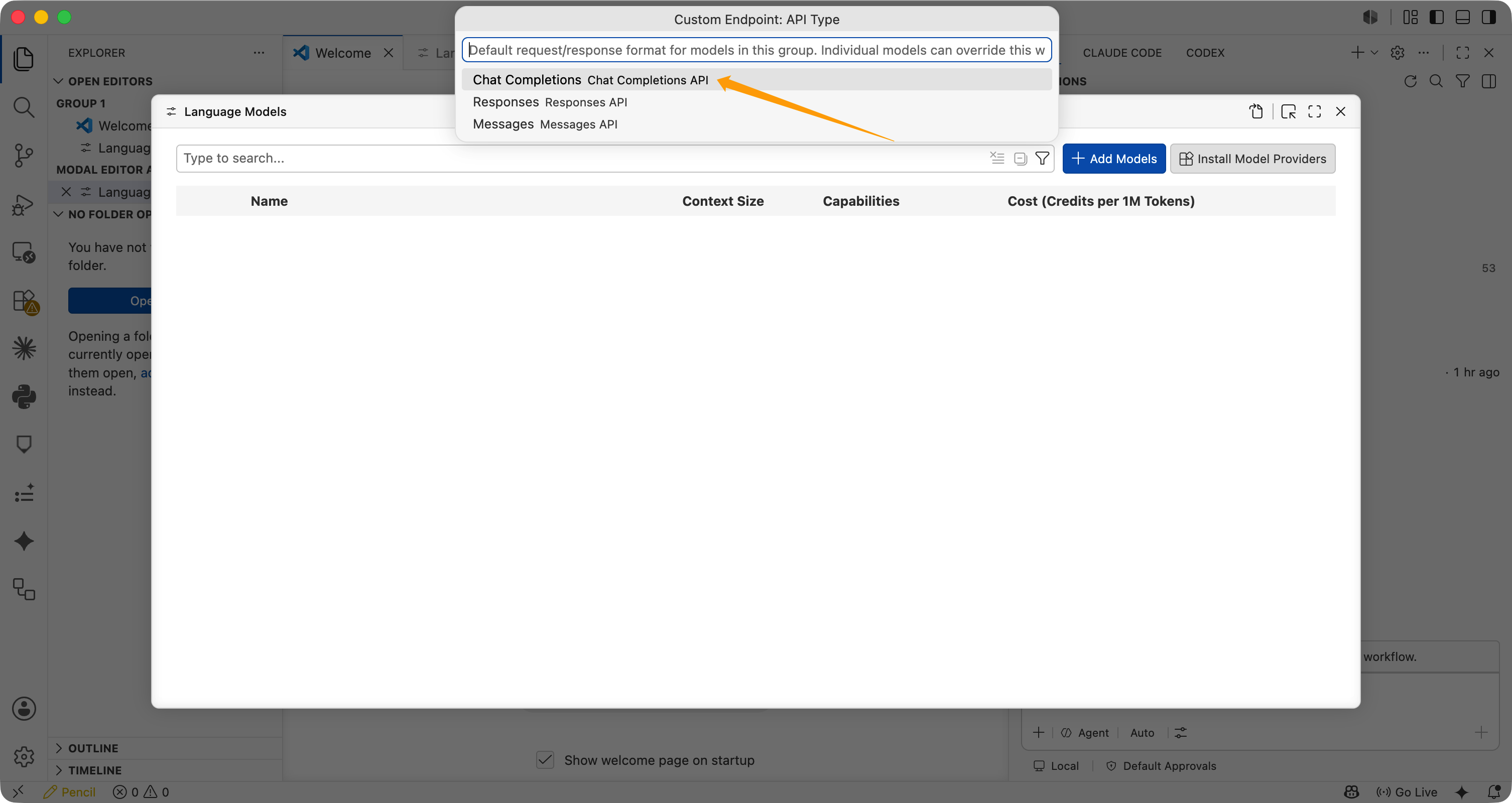Click Default Approvals in the chat footer

pyautogui.click(x=1161, y=765)
